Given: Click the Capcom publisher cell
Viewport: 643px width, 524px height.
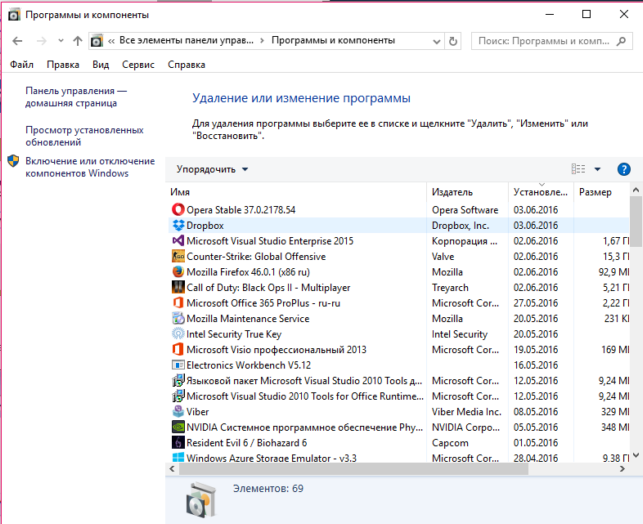Looking at the screenshot, I should 450,442.
